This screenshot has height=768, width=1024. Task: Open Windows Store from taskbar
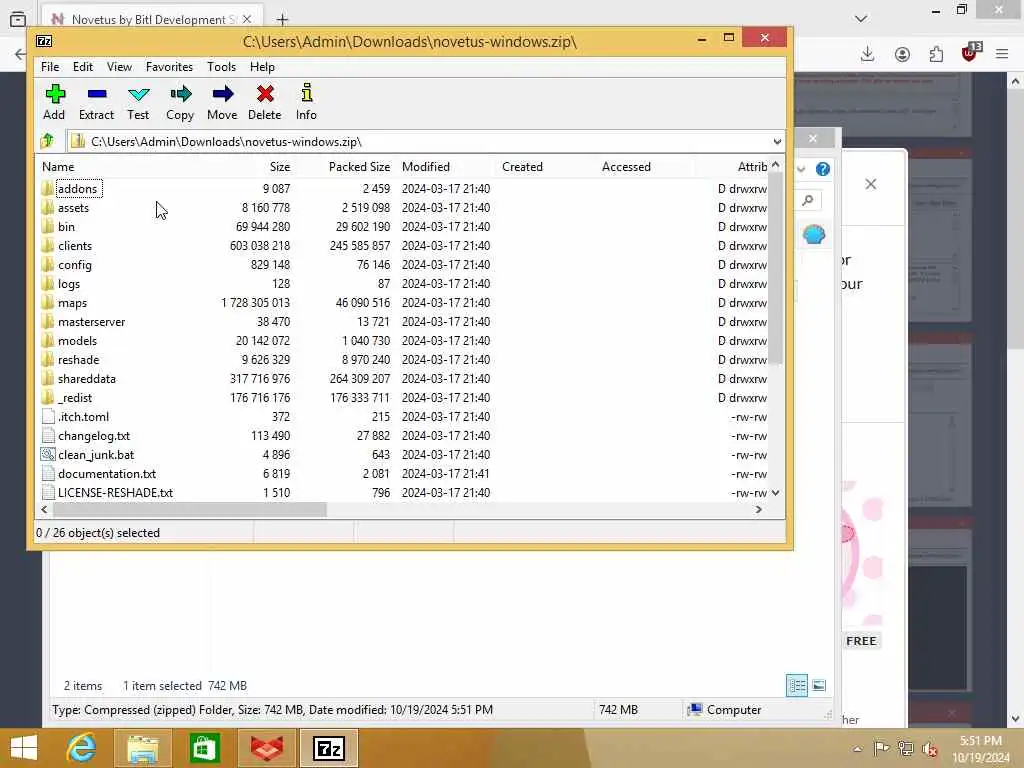204,748
